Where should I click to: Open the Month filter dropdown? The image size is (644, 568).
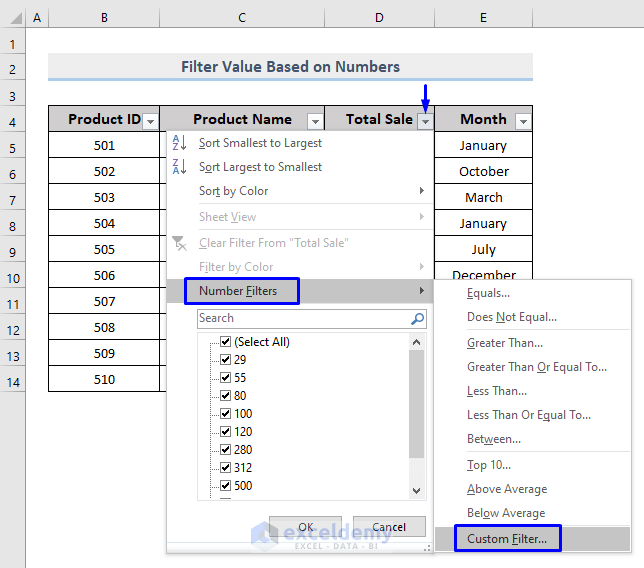tap(523, 122)
